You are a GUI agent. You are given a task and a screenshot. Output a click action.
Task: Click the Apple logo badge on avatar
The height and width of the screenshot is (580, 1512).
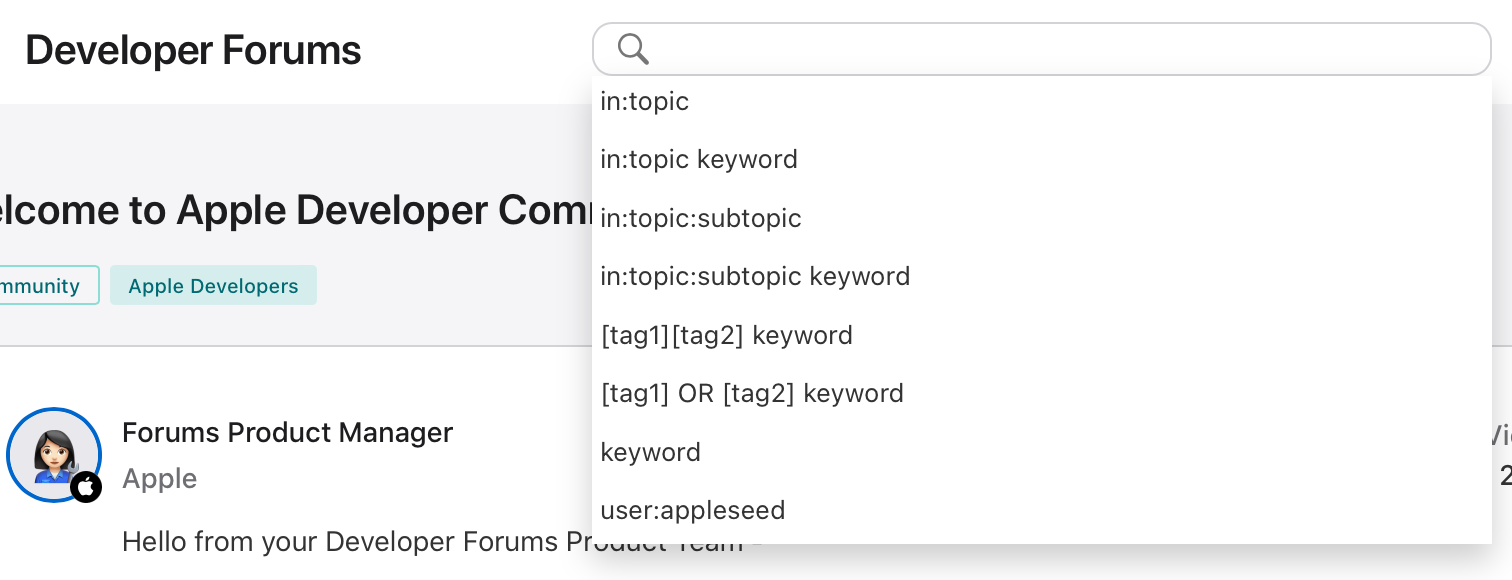coord(87,487)
